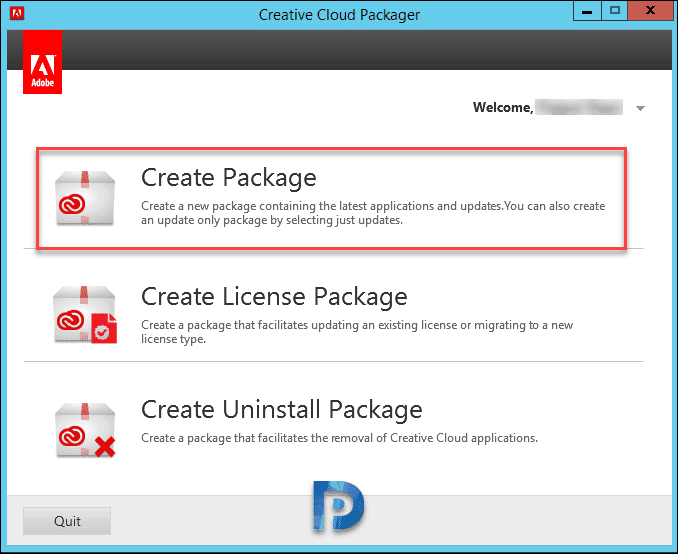Open the Welcome user dropdown arrow
The width and height of the screenshot is (678, 554).
(x=640, y=108)
